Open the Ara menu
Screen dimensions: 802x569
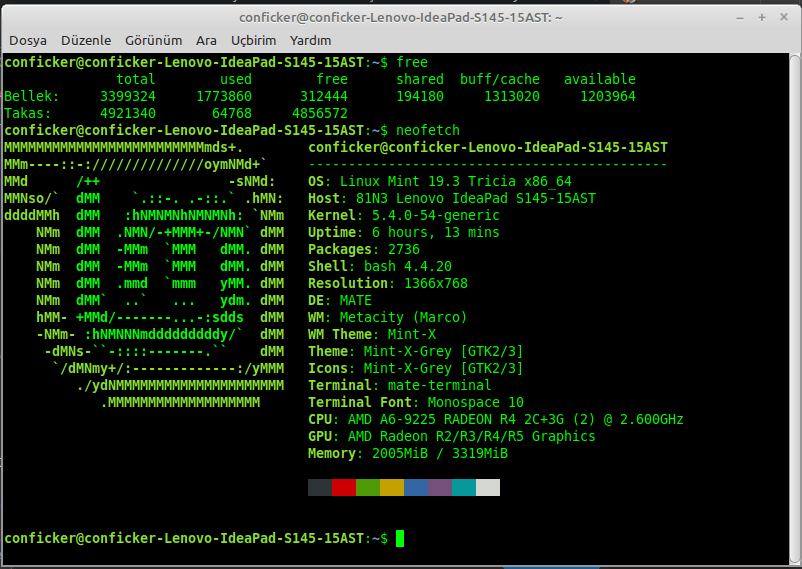[x=206, y=40]
